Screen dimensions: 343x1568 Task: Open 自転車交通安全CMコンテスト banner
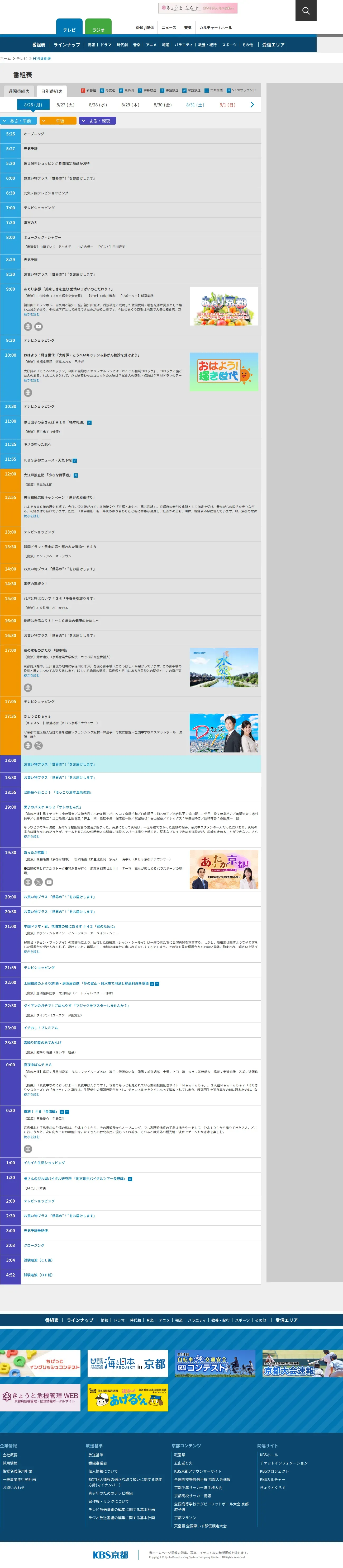pos(215,1363)
